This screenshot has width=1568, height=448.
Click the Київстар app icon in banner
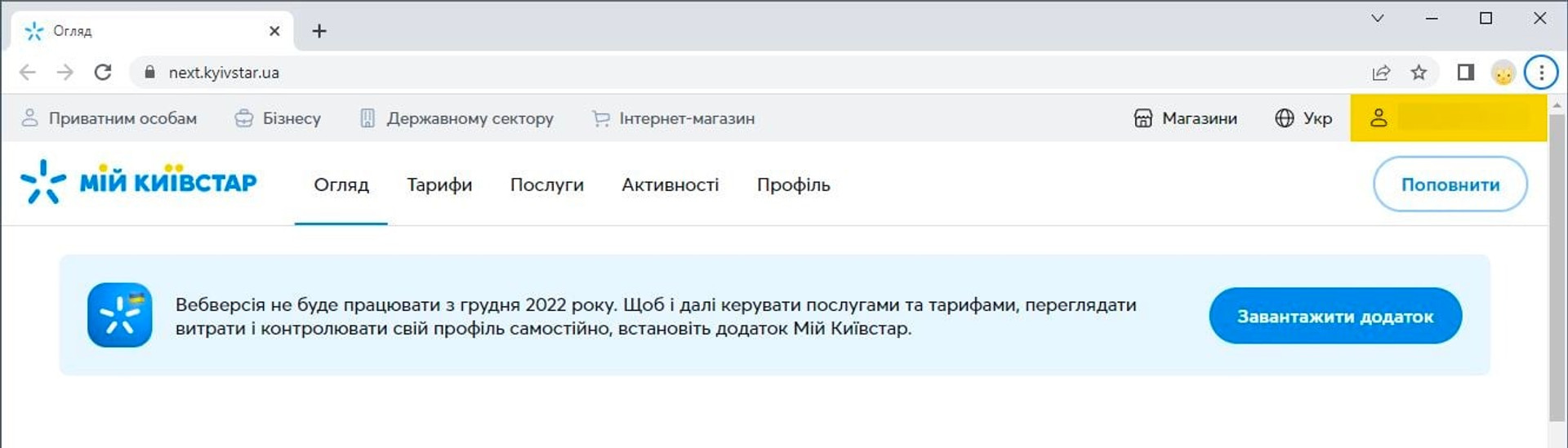click(120, 315)
